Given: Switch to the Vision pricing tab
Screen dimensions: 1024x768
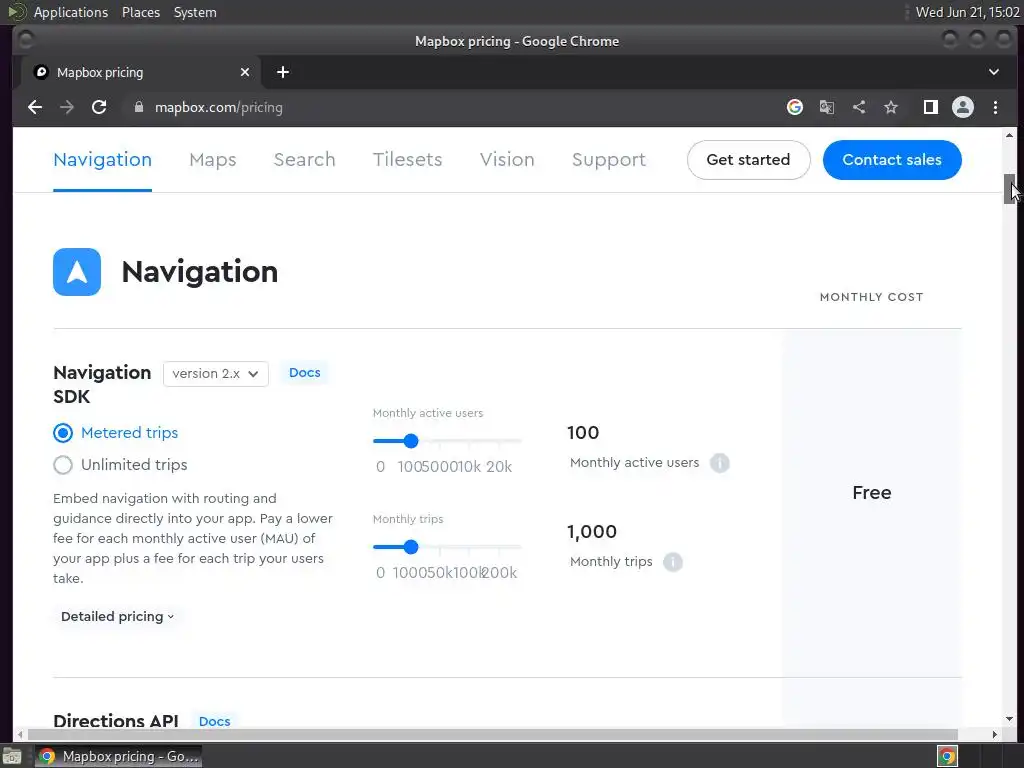Looking at the screenshot, I should pos(507,160).
